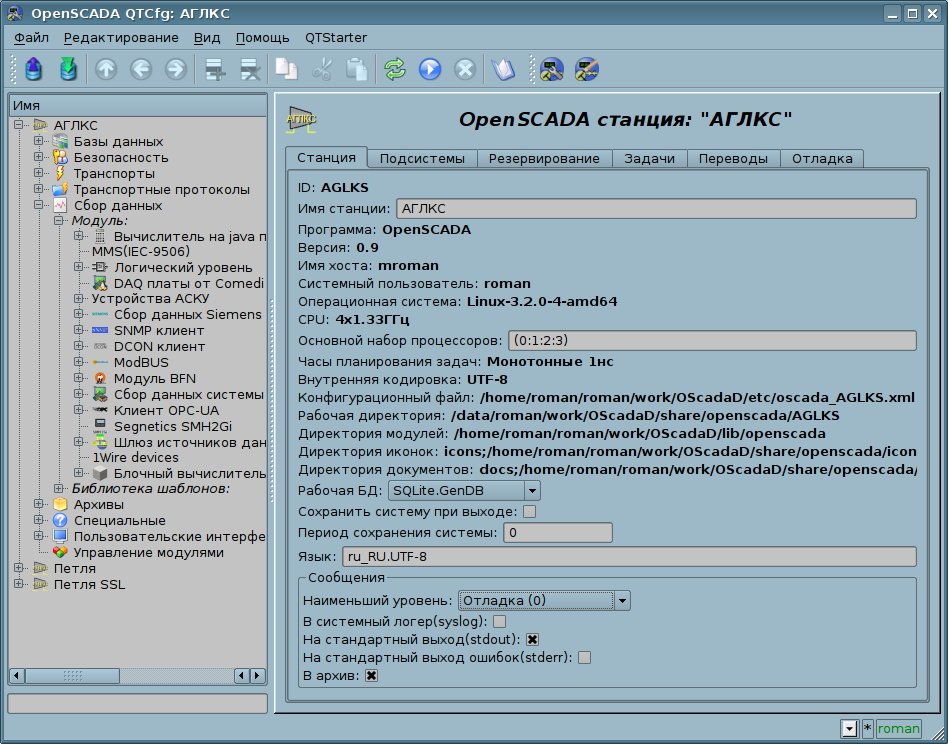Image resolution: width=948 pixels, height=744 pixels.
Task: Click the Delete item toolbar icon
Action: (x=250, y=69)
